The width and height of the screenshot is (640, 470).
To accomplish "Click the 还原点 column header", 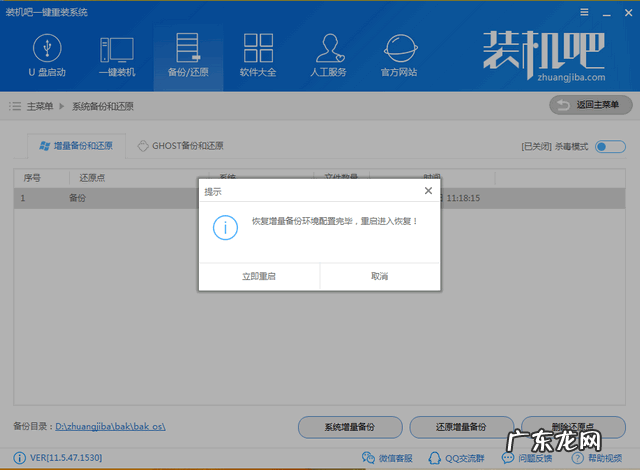I will click(92, 178).
